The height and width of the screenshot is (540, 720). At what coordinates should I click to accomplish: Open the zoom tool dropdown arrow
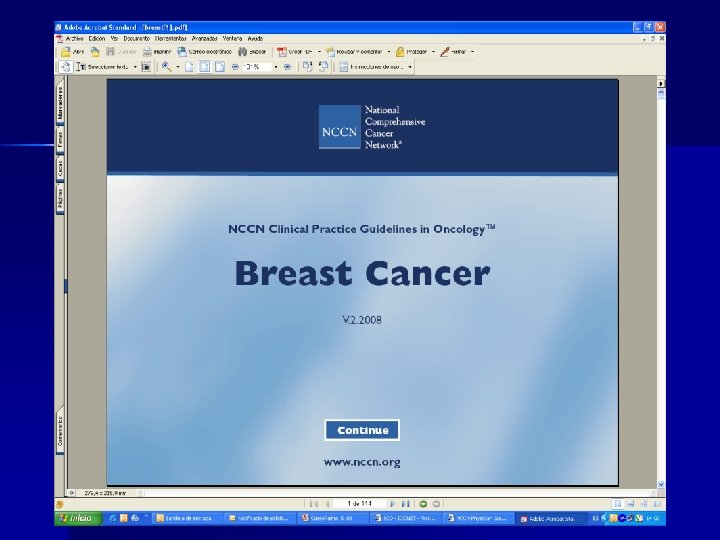[178, 67]
